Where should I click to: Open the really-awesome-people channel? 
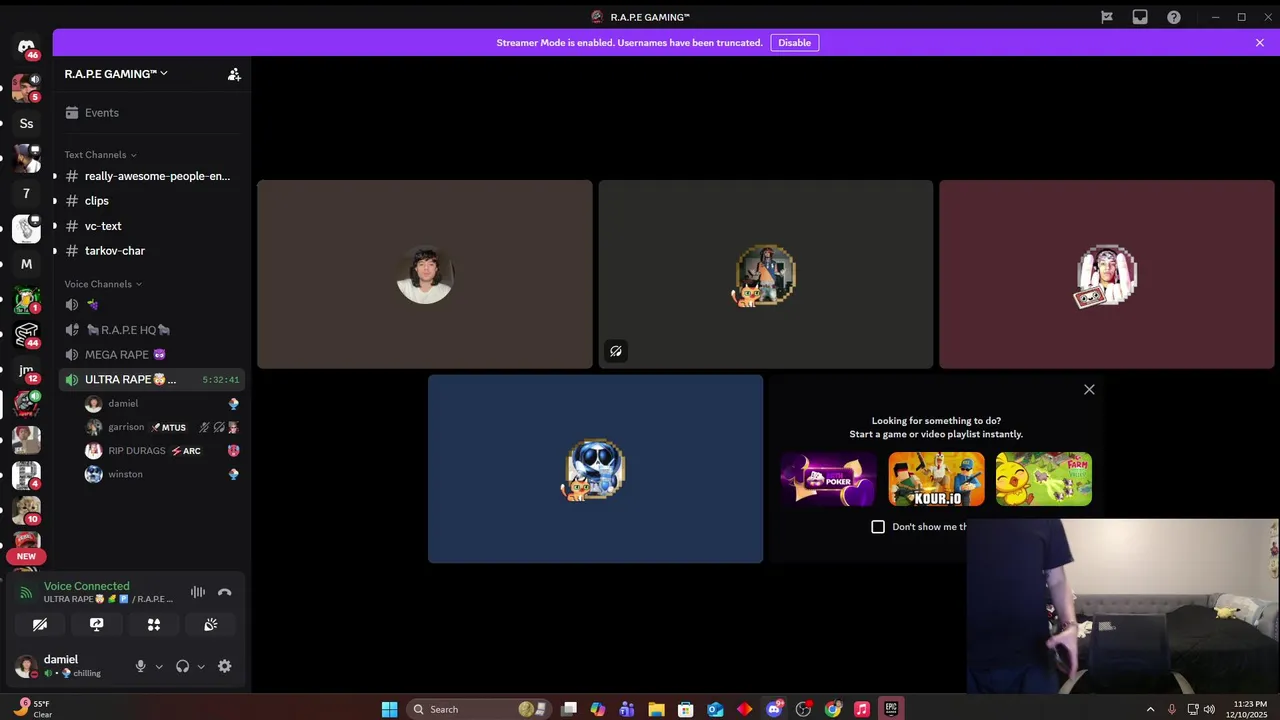150,176
